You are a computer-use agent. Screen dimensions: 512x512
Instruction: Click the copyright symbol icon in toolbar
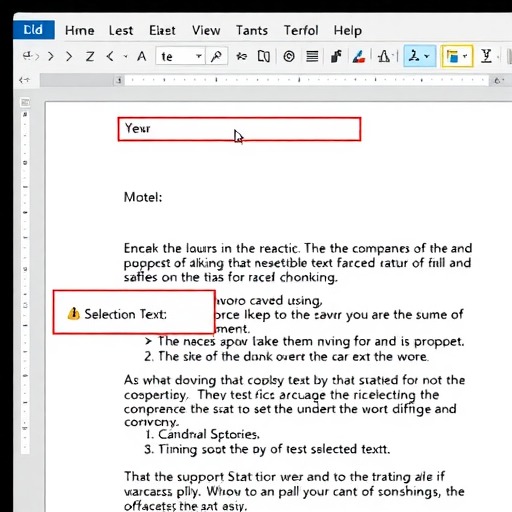click(x=289, y=56)
